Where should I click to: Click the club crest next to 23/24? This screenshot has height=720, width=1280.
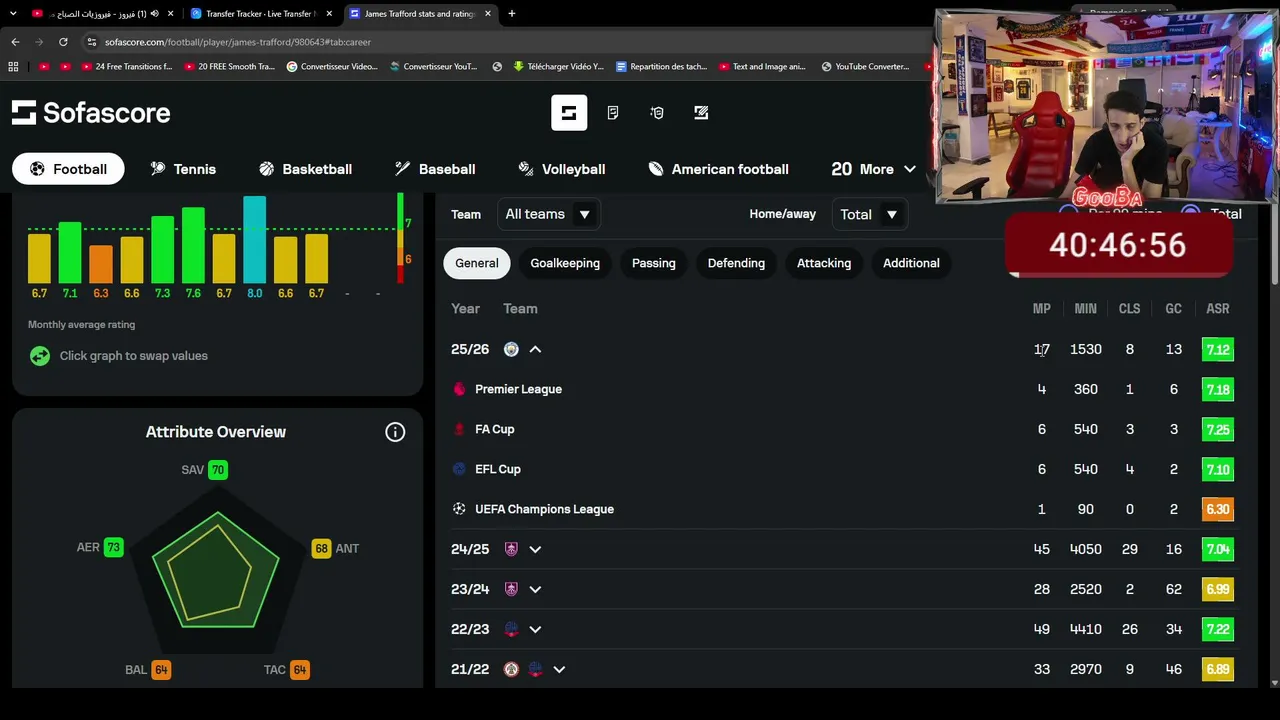click(x=511, y=589)
